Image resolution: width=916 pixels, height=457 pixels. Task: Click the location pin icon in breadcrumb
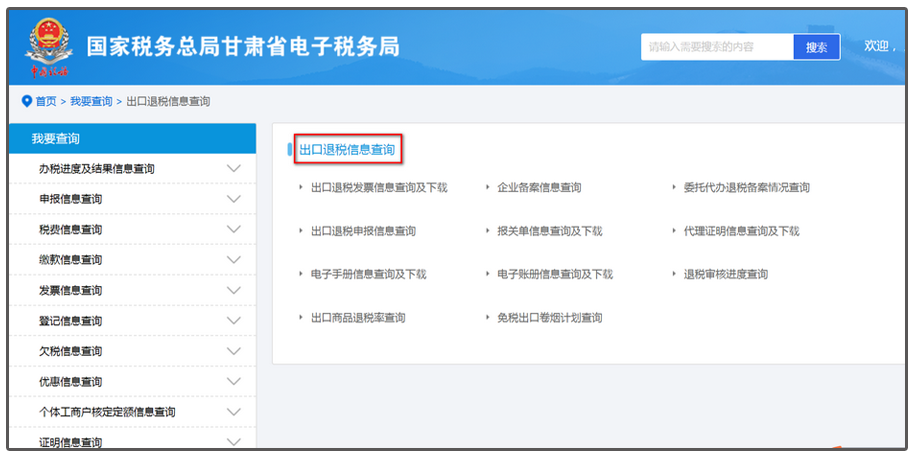[x=26, y=101]
